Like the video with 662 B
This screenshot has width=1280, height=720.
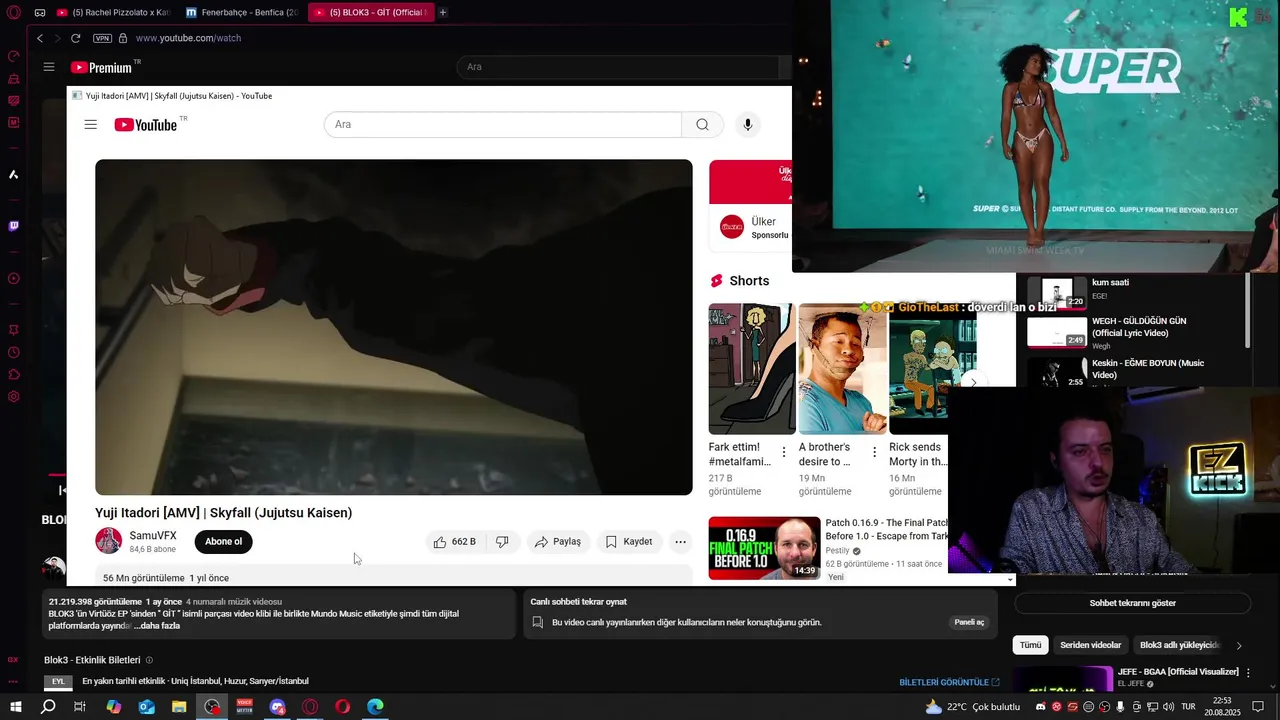click(455, 542)
